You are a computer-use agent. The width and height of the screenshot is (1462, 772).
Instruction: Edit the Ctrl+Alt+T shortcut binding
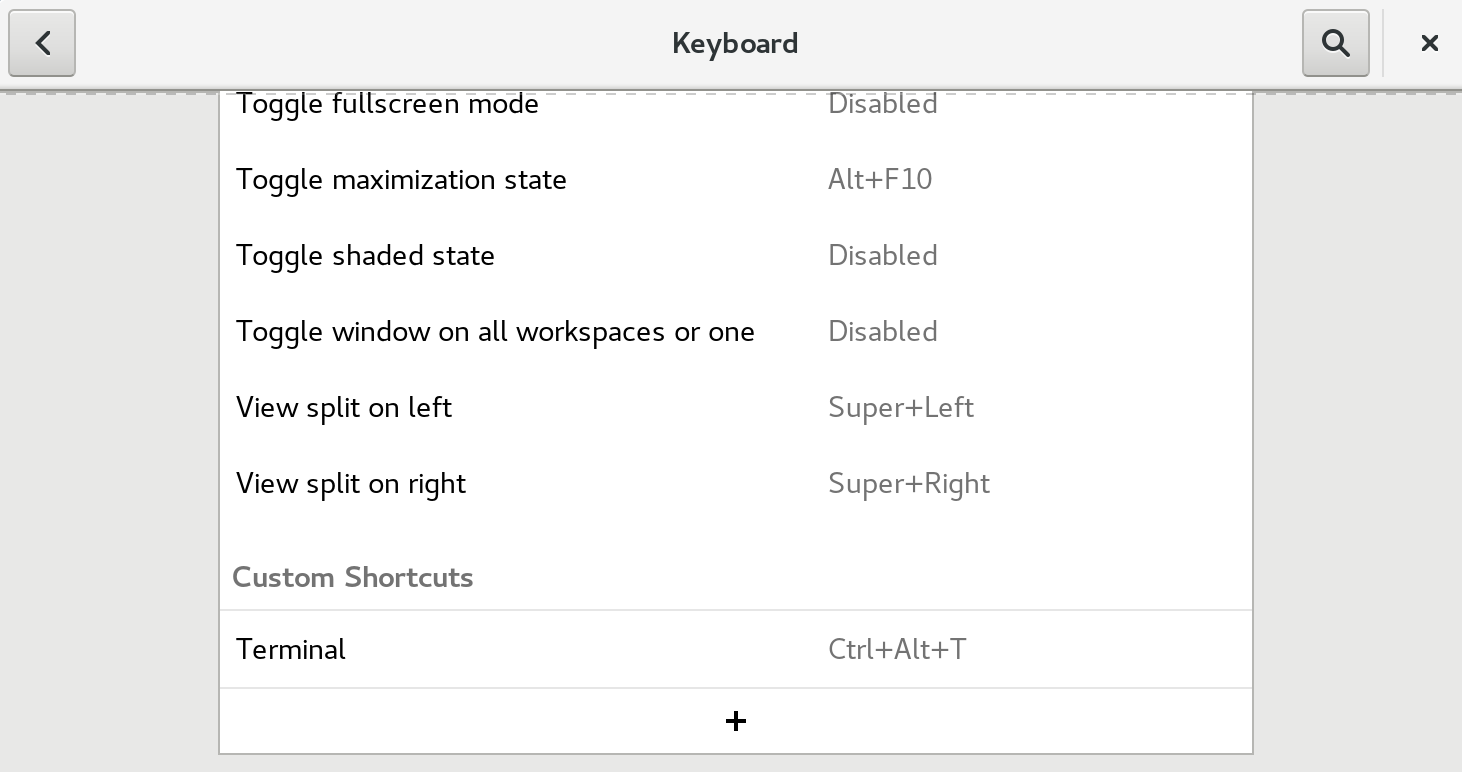[897, 649]
